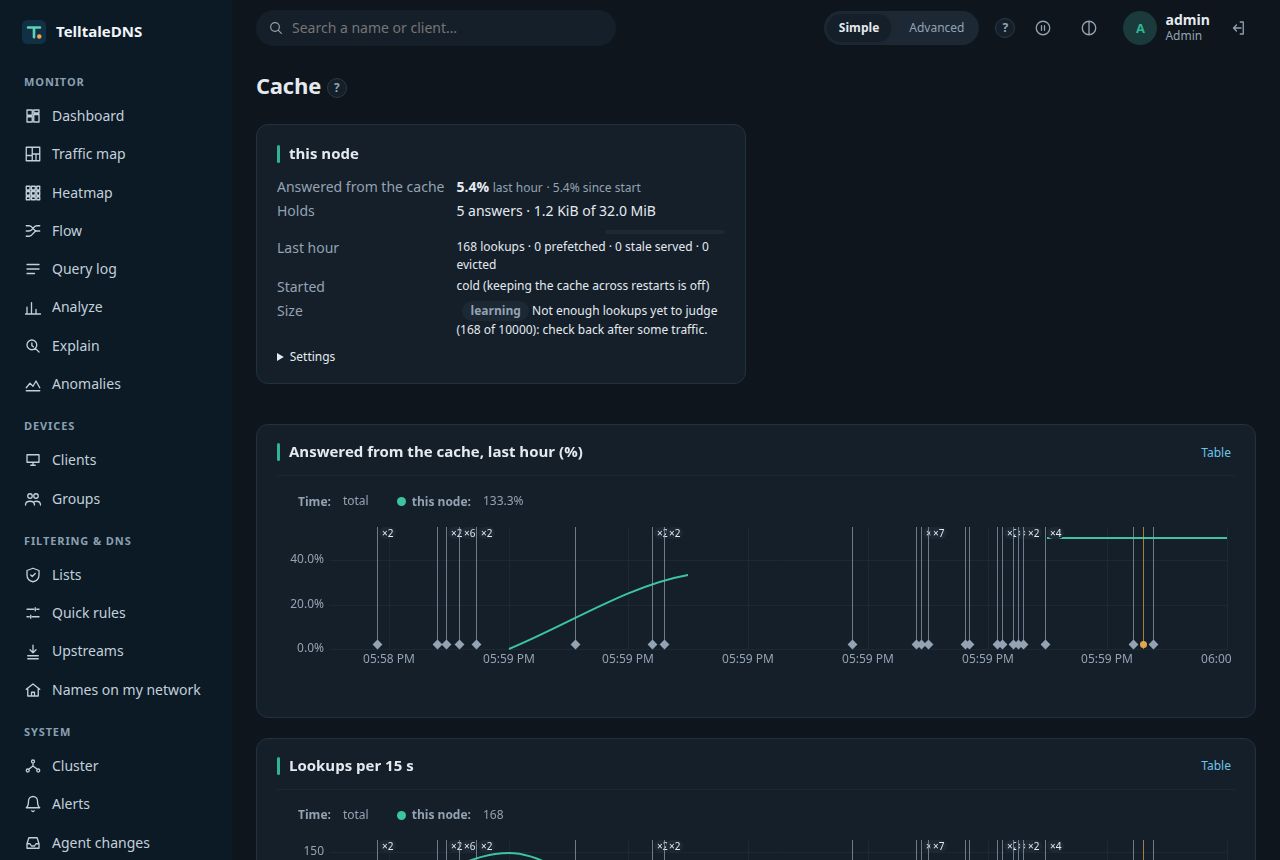This screenshot has height=860, width=1280.
Task: Click '5 answers · 1.2 KiB of 32.0 MiB'
Action: pos(556,211)
